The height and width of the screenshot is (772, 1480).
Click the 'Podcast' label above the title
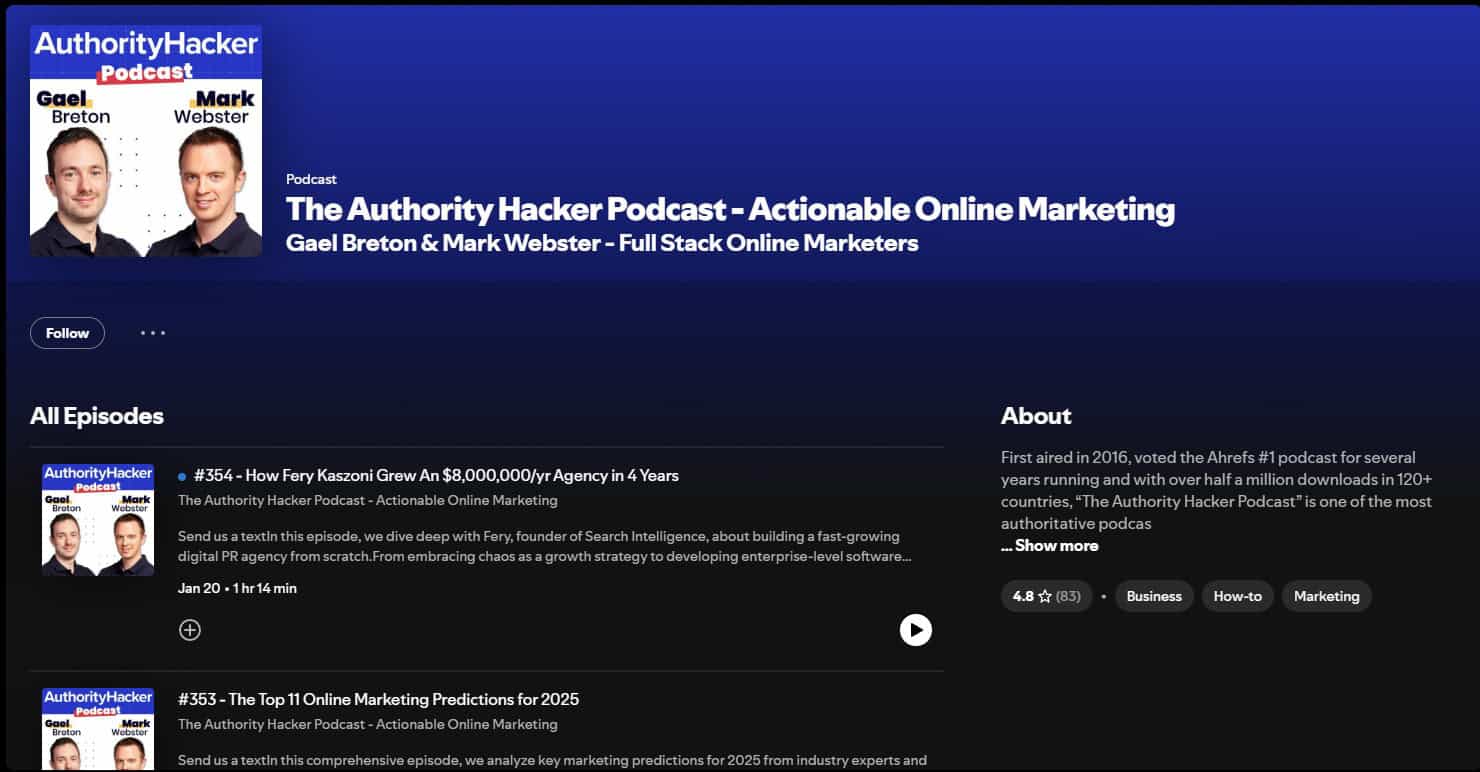tap(311, 179)
